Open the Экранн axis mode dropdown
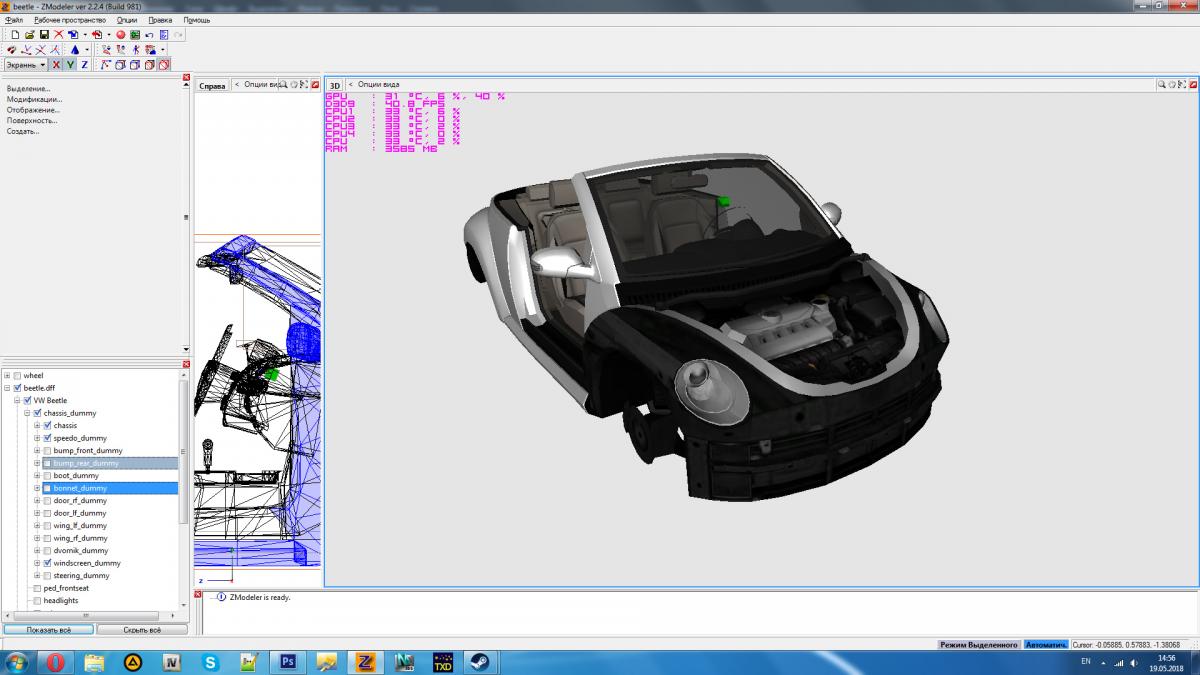1200x675 pixels. pos(43,65)
